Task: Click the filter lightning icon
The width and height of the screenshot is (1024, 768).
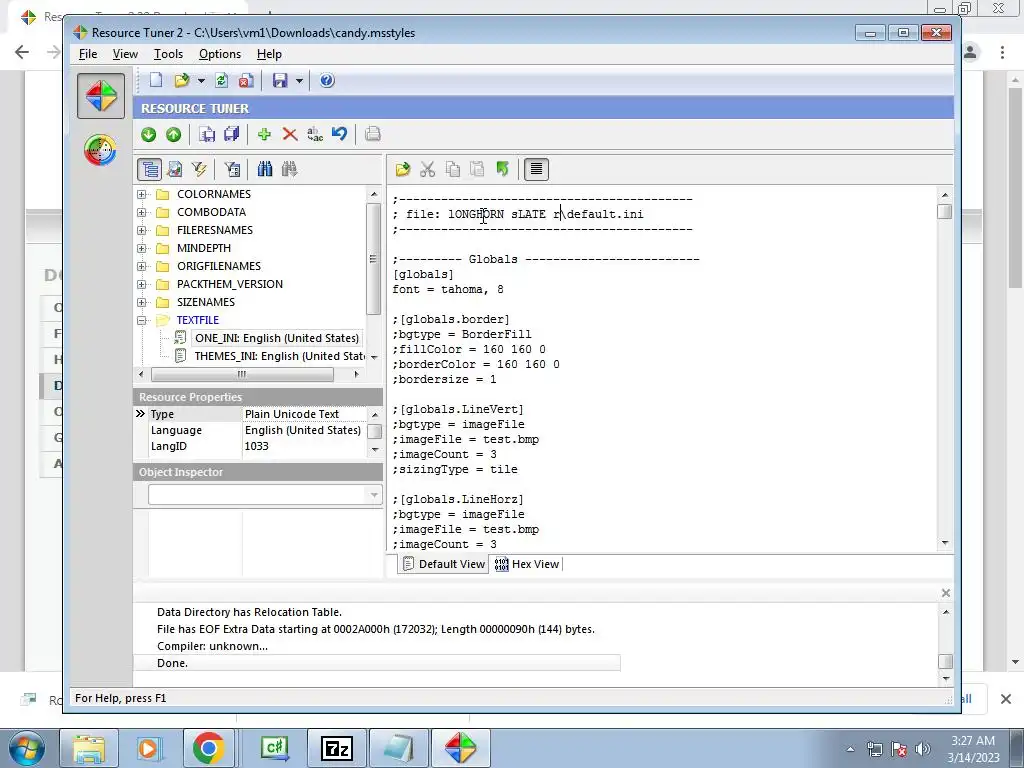Action: [x=199, y=170]
